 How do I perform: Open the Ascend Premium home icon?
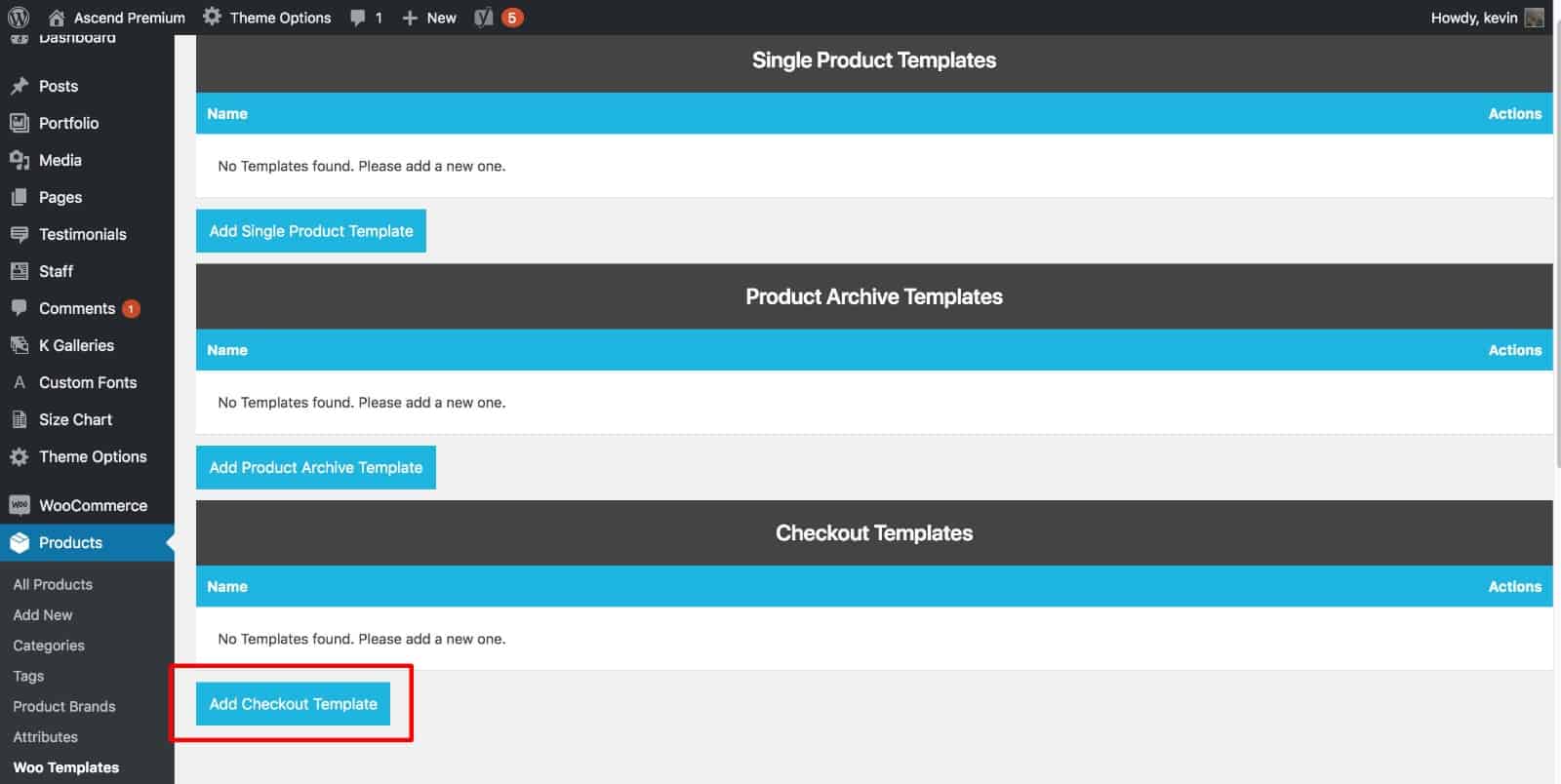(57, 18)
